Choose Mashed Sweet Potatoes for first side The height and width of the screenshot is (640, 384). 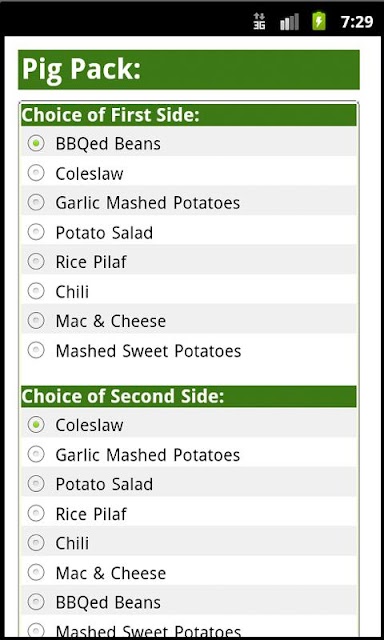click(189, 351)
